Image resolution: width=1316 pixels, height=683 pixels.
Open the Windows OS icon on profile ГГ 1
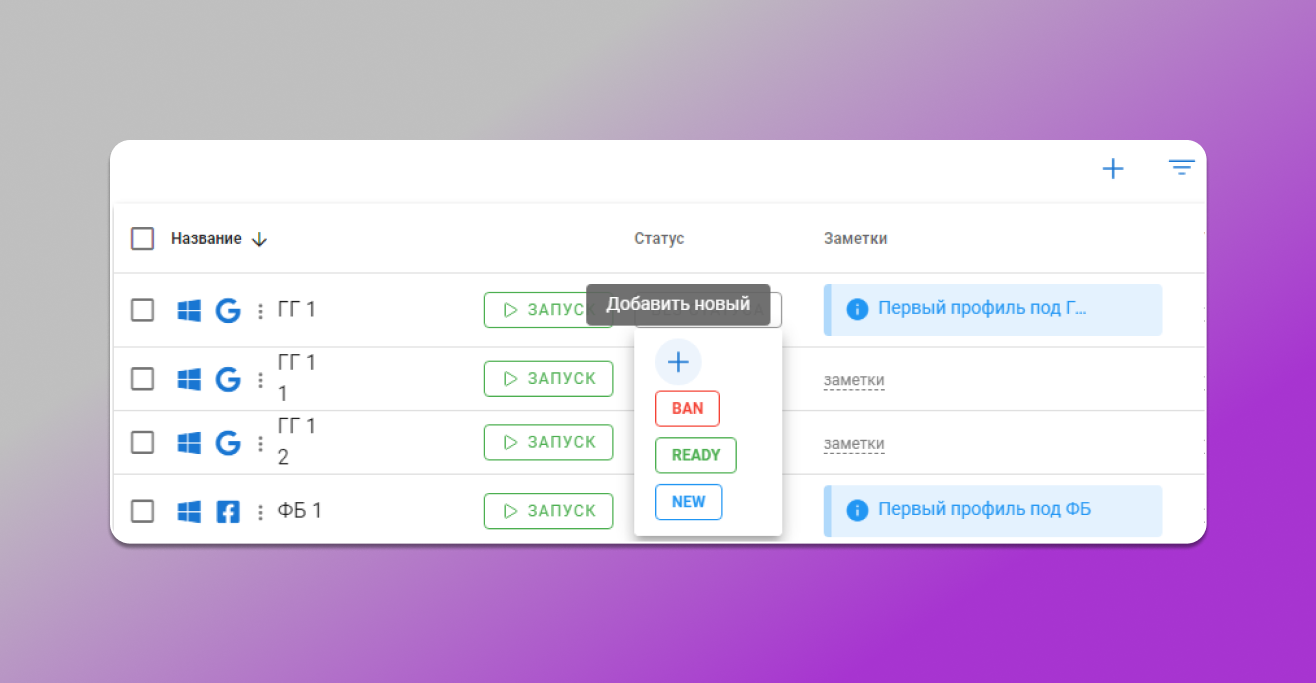188,310
